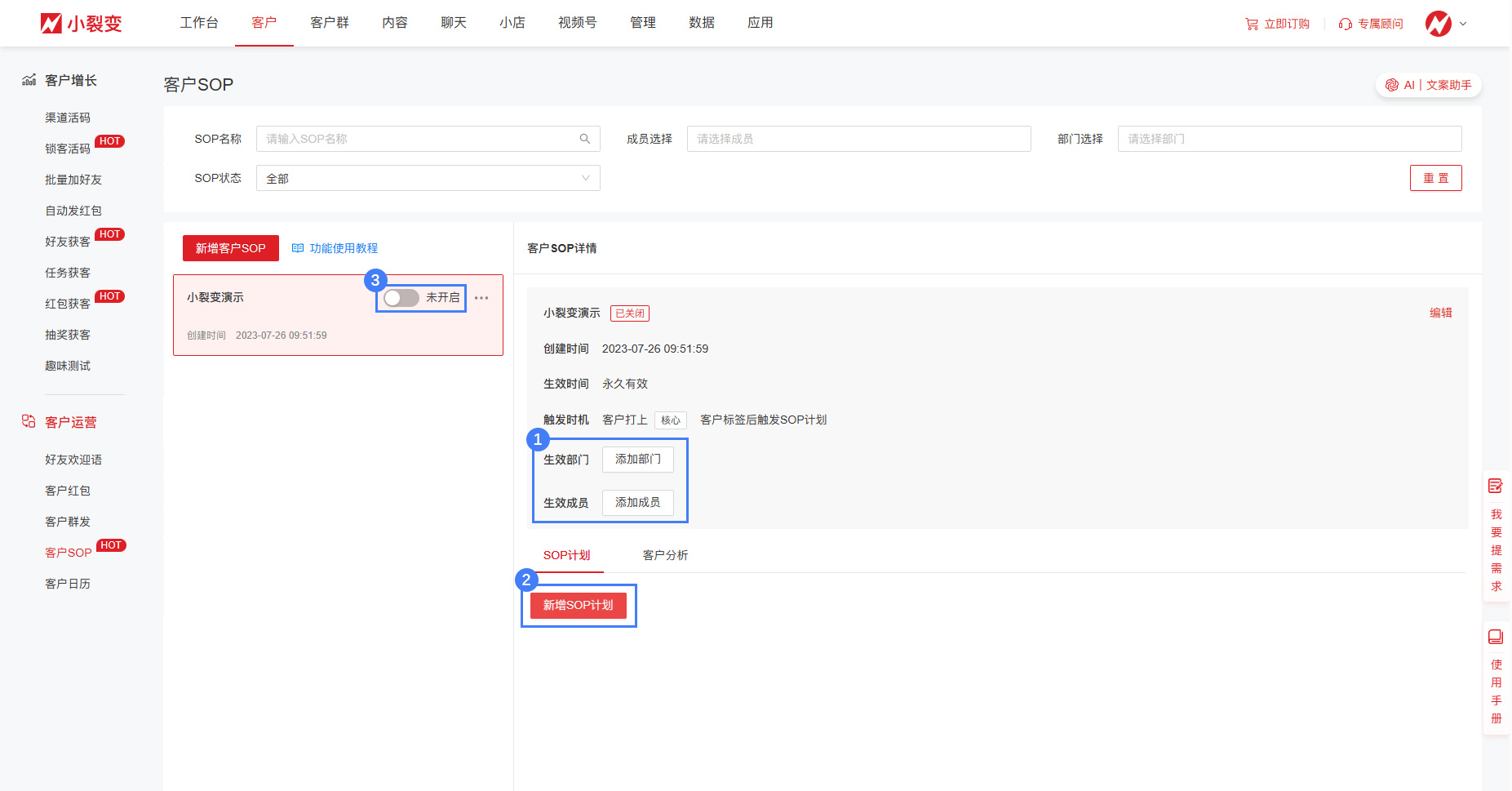Open the 使用手册 manual icon

pos(1495,637)
